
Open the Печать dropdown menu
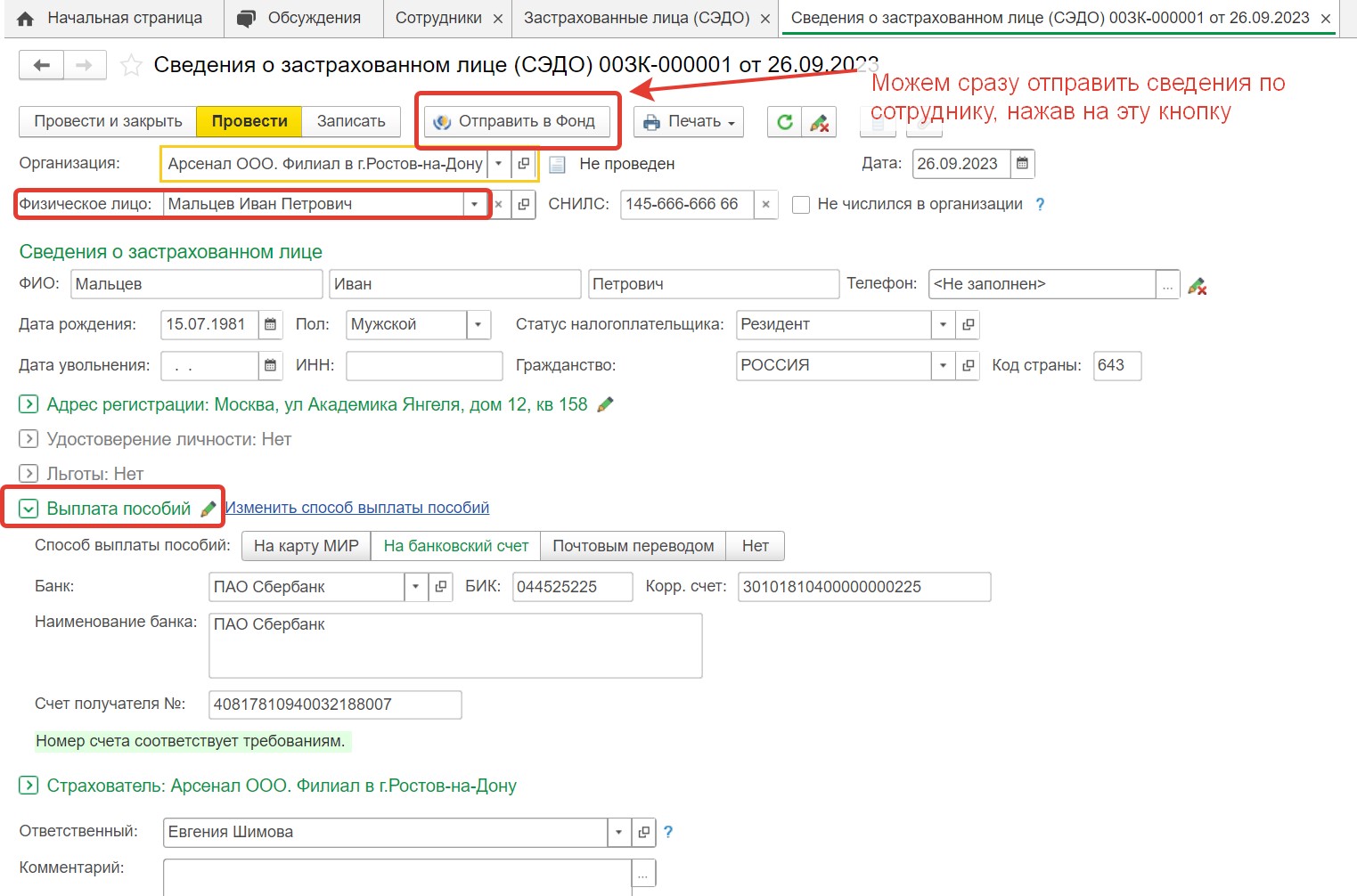(689, 122)
